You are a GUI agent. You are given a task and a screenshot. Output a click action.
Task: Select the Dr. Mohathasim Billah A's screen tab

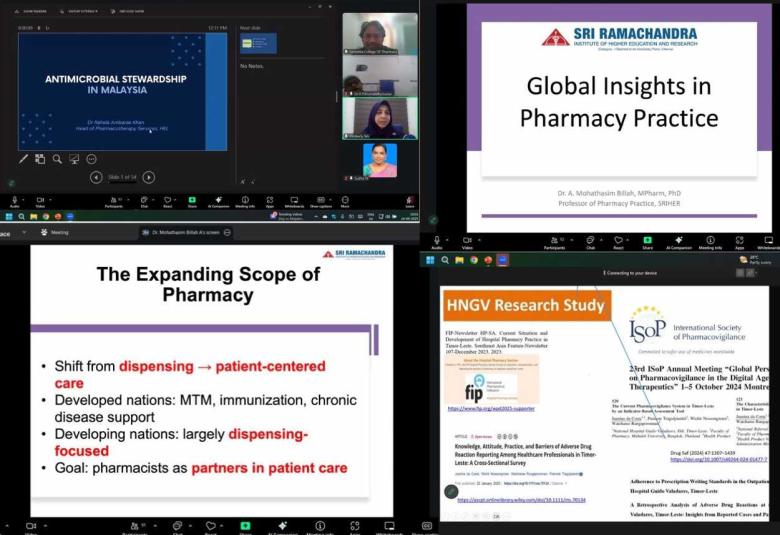pos(185,232)
